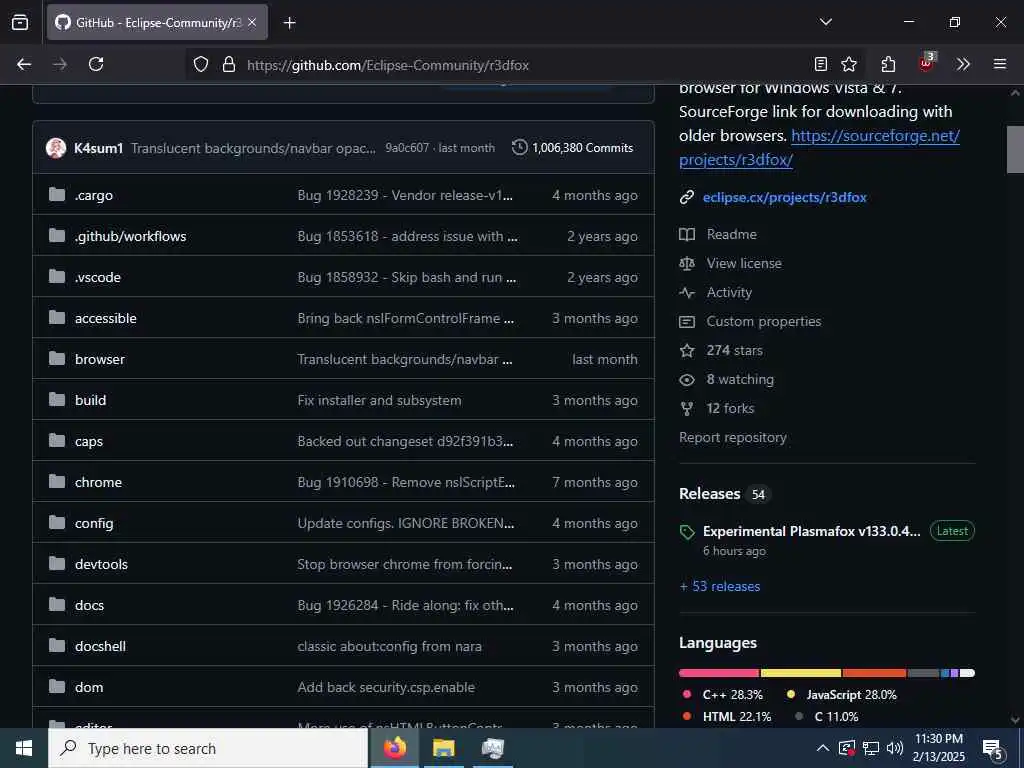Click the page vertical scrollbar thumb
Screen dimensions: 1024x768
coord(1016,149)
